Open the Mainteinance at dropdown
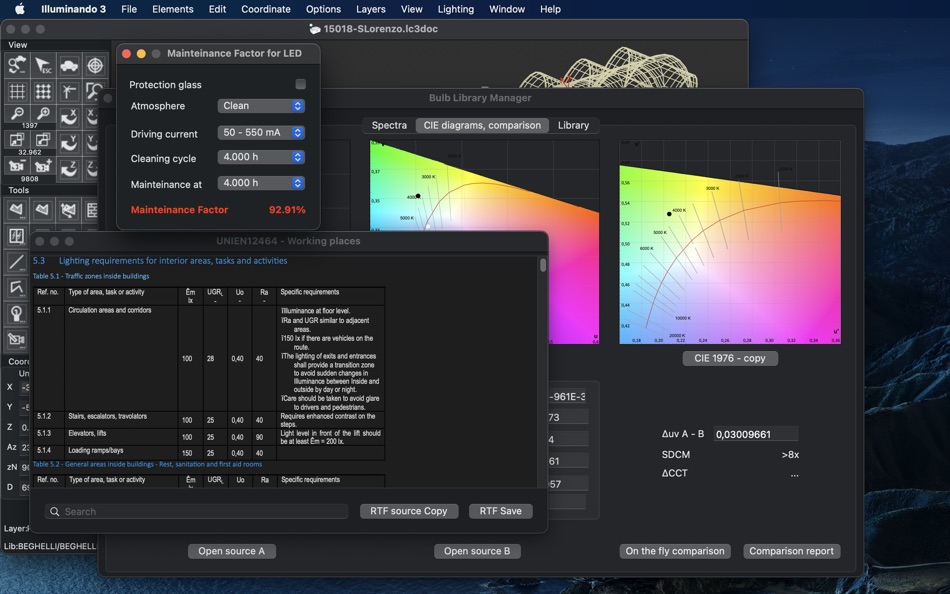The image size is (950, 594). [x=261, y=183]
